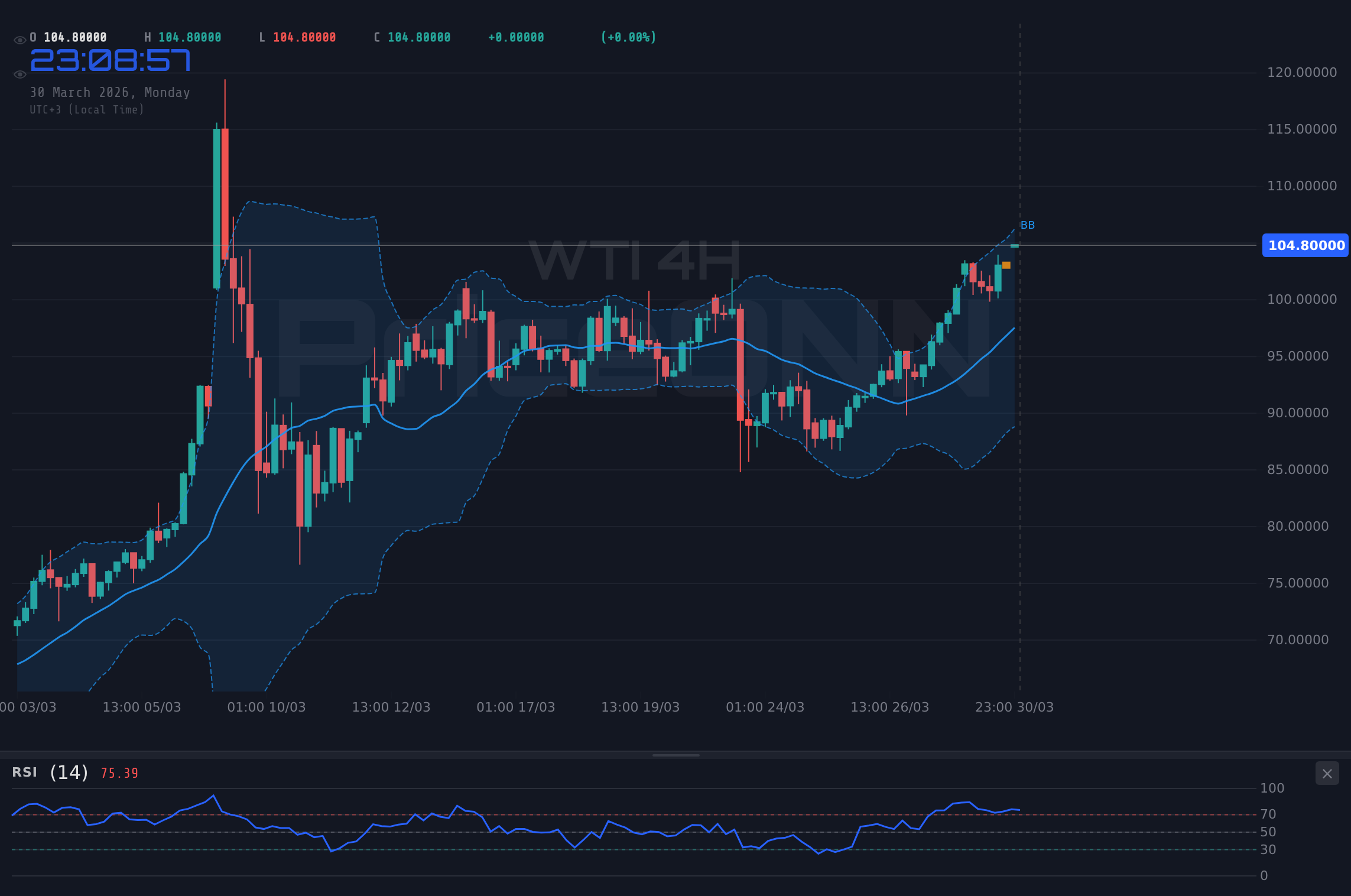Toggle the second eye icon under the clock

coord(19,74)
